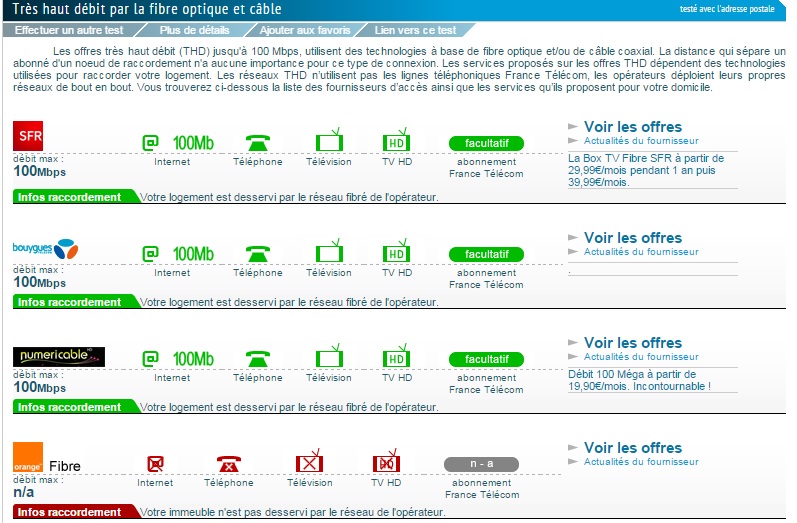Click Orange row crossed-out TV HD icon
The image size is (797, 523).
(x=386, y=460)
